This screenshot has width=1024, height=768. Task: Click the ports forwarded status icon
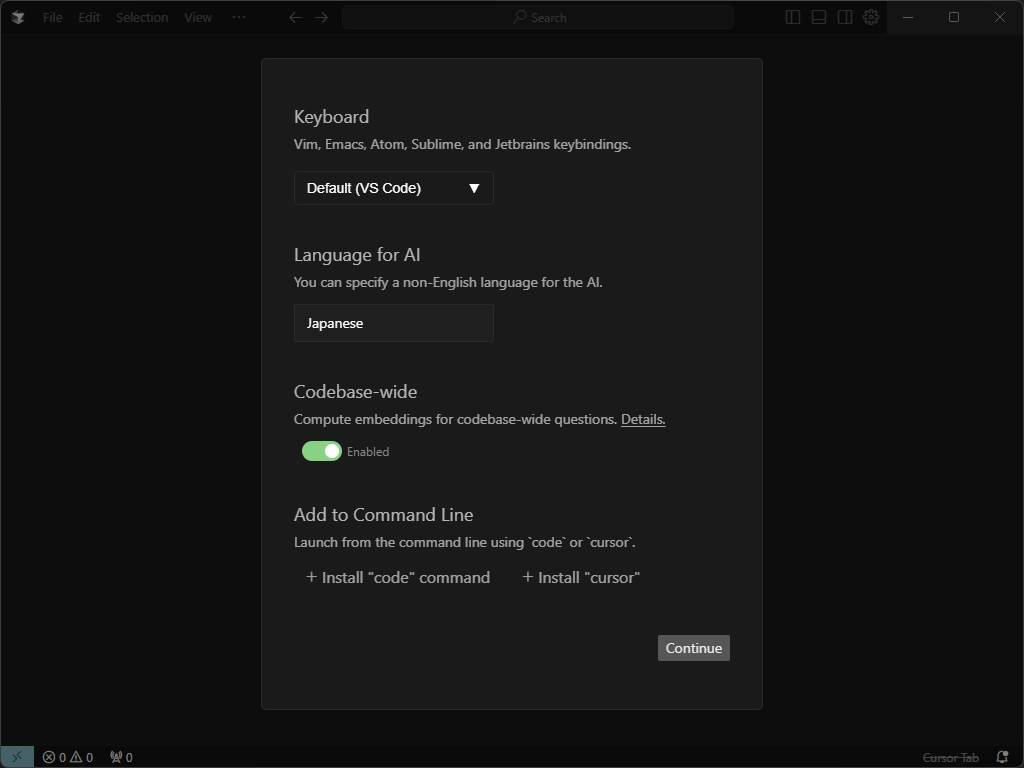(121, 757)
